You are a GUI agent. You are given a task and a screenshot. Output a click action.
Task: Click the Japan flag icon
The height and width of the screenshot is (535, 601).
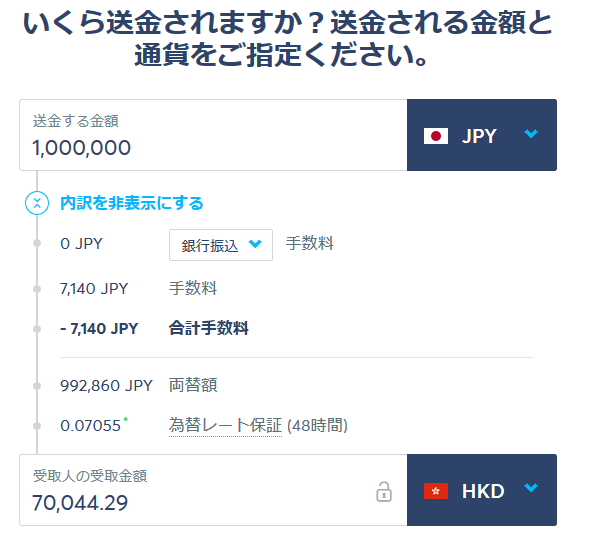click(436, 136)
